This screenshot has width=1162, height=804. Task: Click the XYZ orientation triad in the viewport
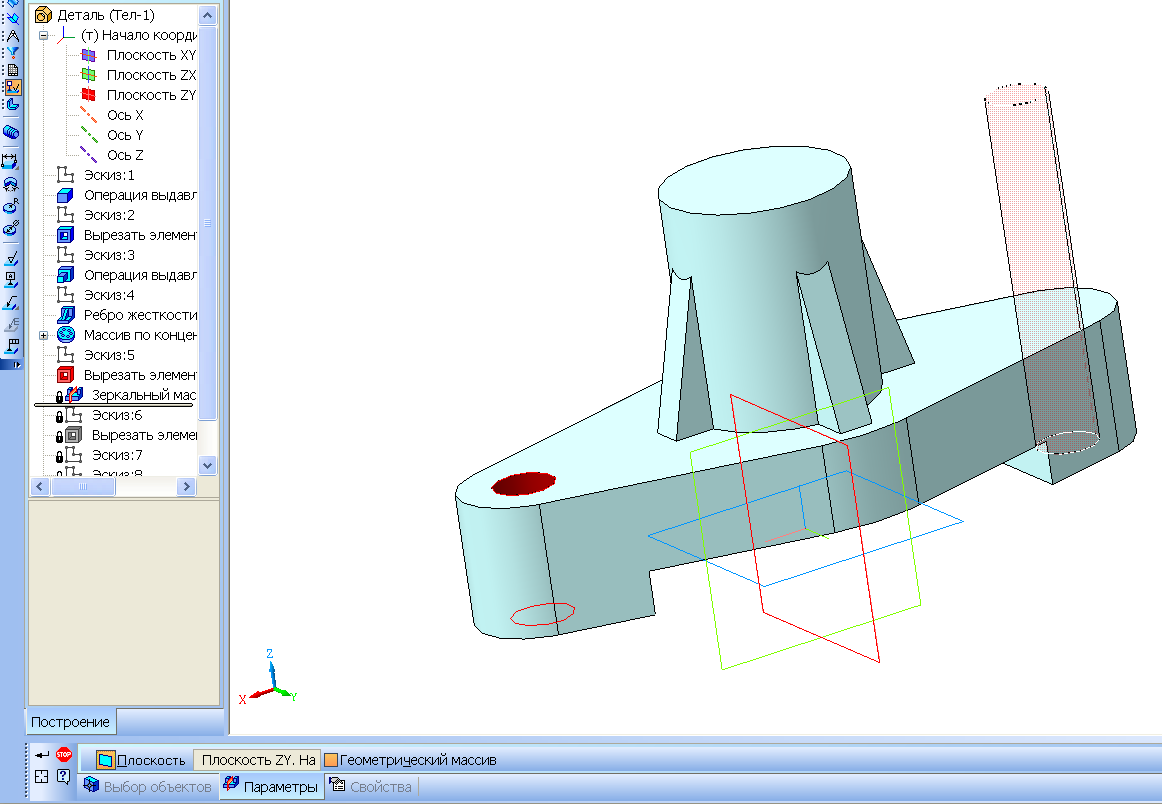[268, 678]
